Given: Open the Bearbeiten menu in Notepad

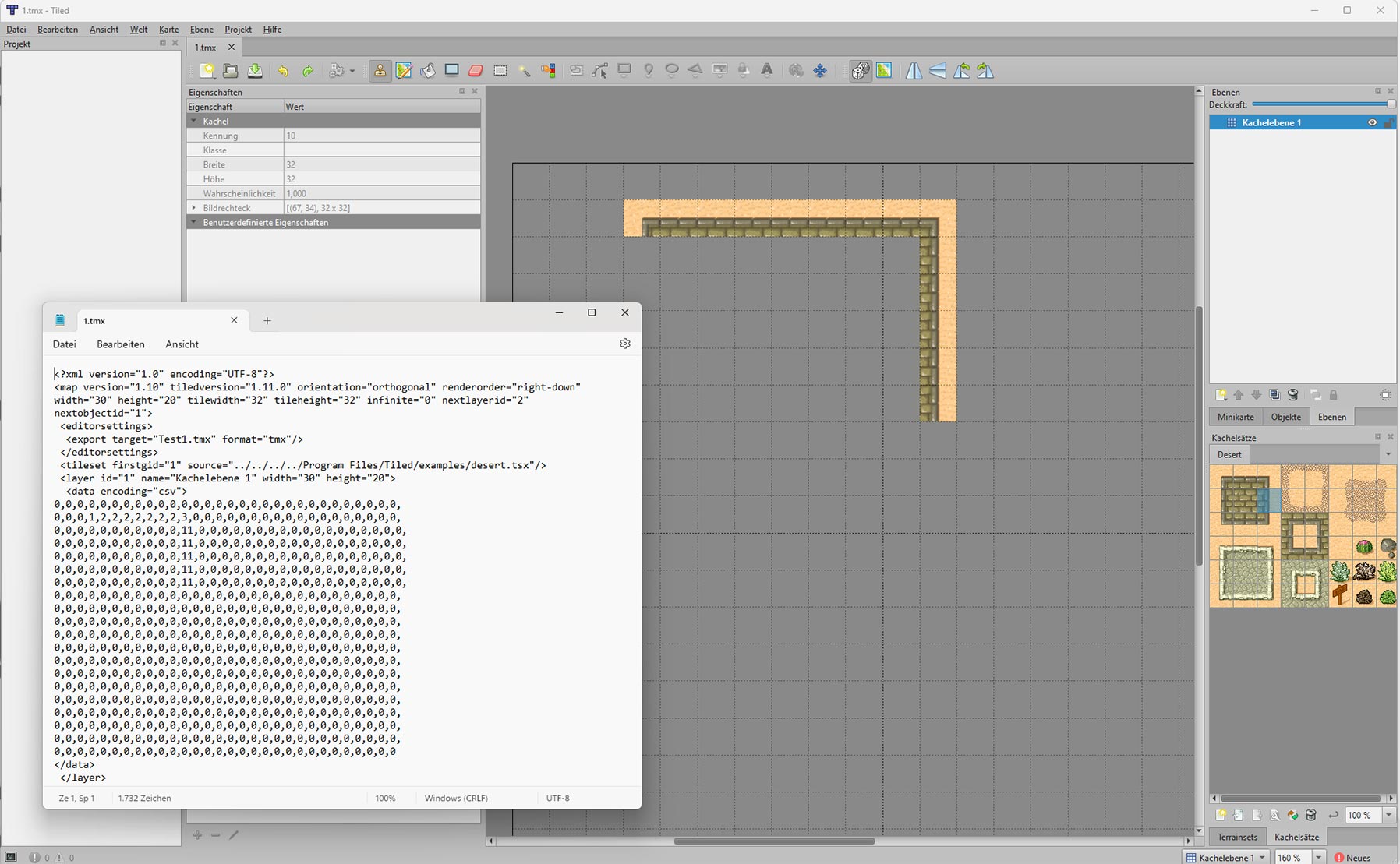Looking at the screenshot, I should pos(121,344).
